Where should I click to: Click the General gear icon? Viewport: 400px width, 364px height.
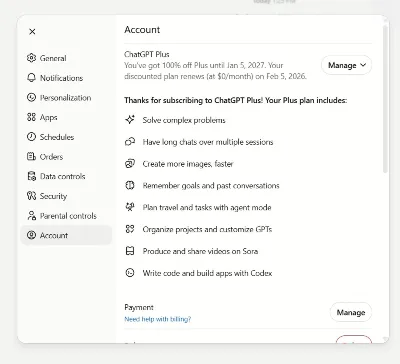click(x=31, y=58)
